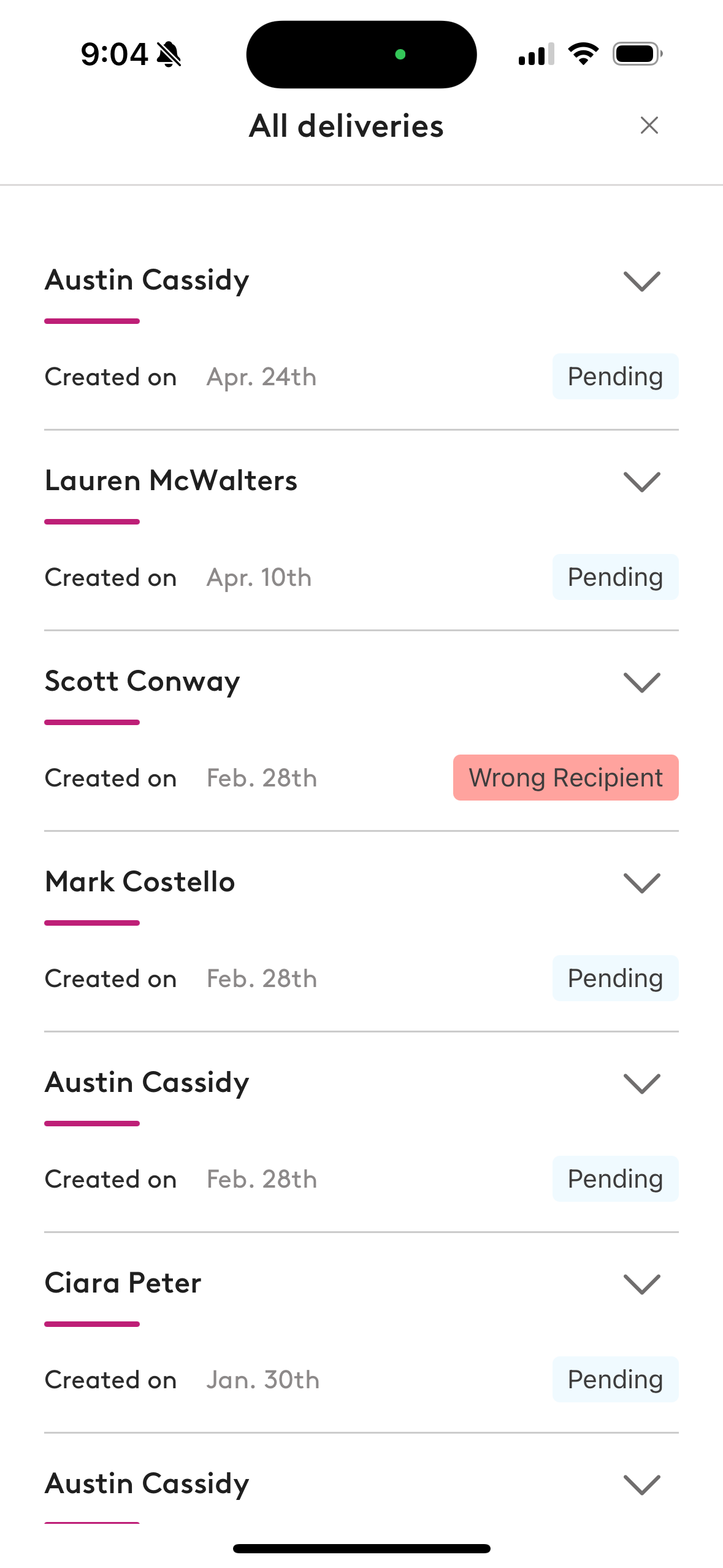Tap the Mark Costello name heading
The height and width of the screenshot is (1568, 723).
coord(140,882)
